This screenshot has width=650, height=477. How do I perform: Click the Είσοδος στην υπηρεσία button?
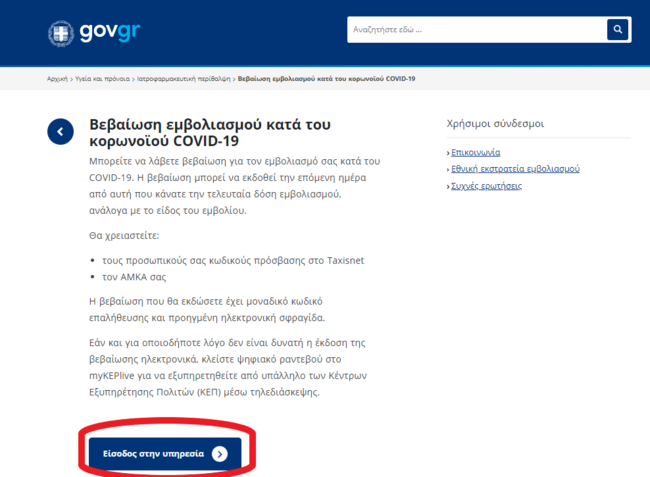coord(165,454)
